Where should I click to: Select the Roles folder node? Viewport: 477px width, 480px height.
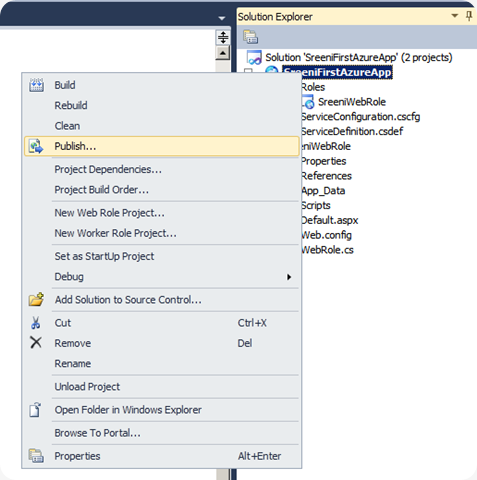tap(313, 87)
